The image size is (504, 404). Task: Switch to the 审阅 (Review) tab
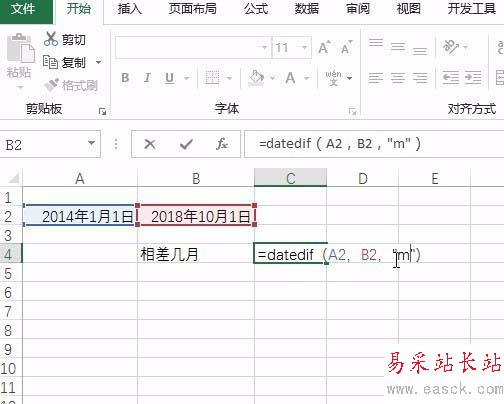[358, 9]
